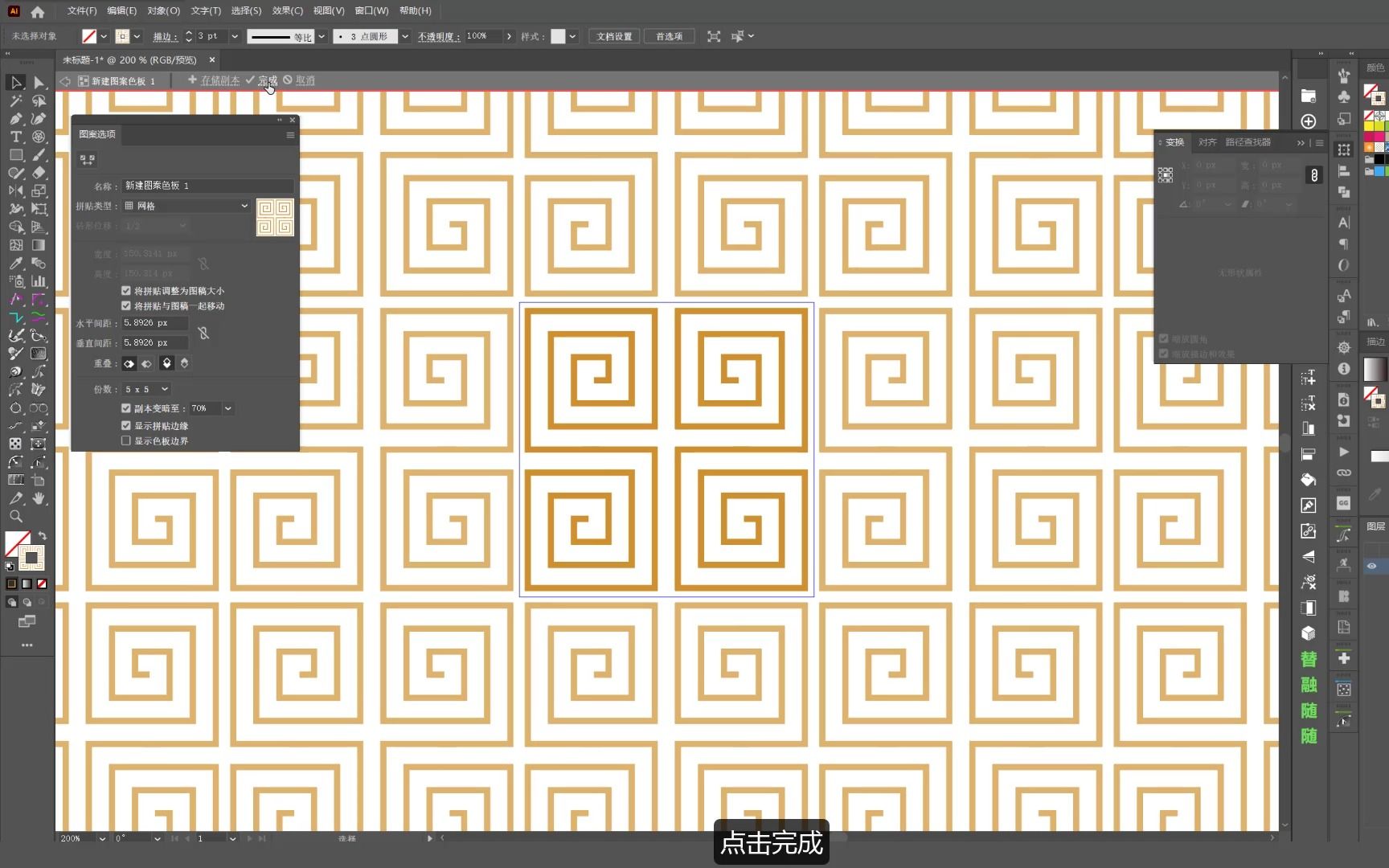Screen dimensions: 1389x868
Task: Click the swap fill and stroke arrows
Action: [42, 536]
